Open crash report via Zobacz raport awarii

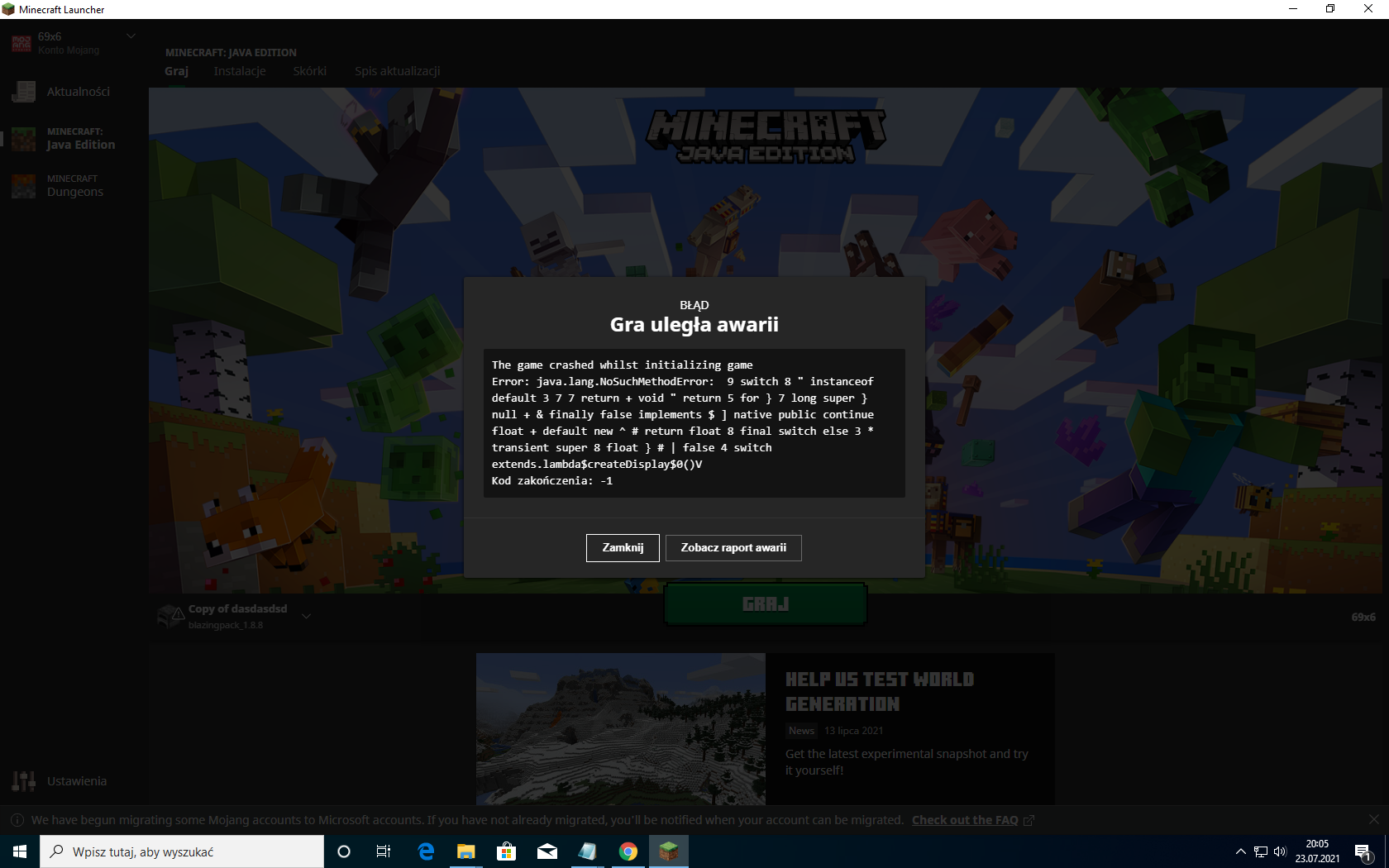pos(733,547)
